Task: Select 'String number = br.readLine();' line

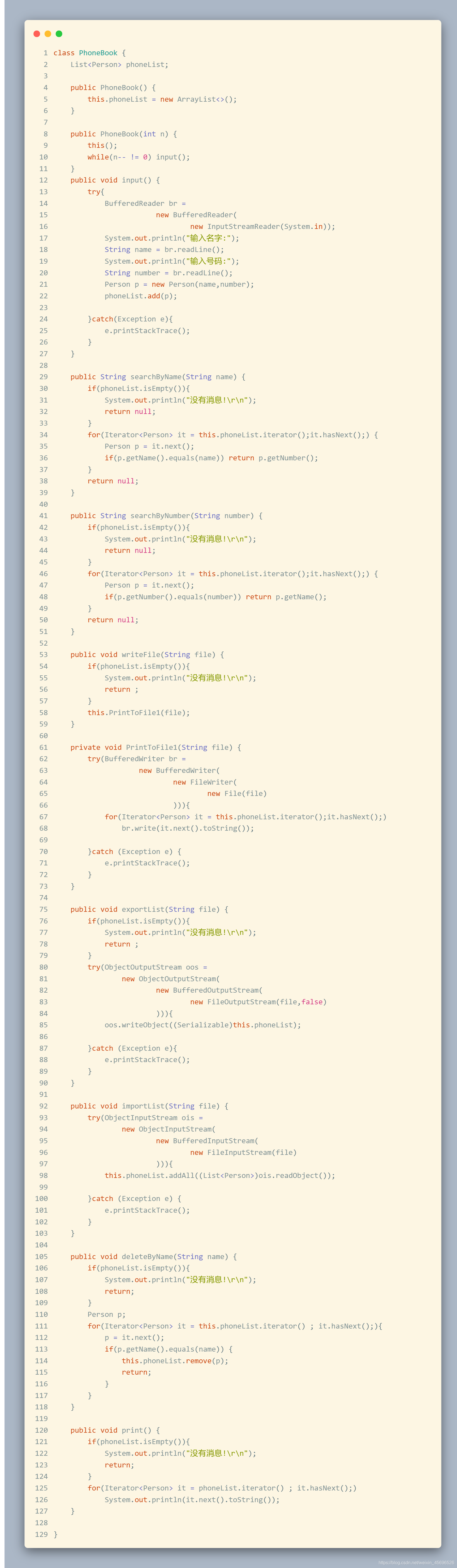Action: (x=169, y=273)
